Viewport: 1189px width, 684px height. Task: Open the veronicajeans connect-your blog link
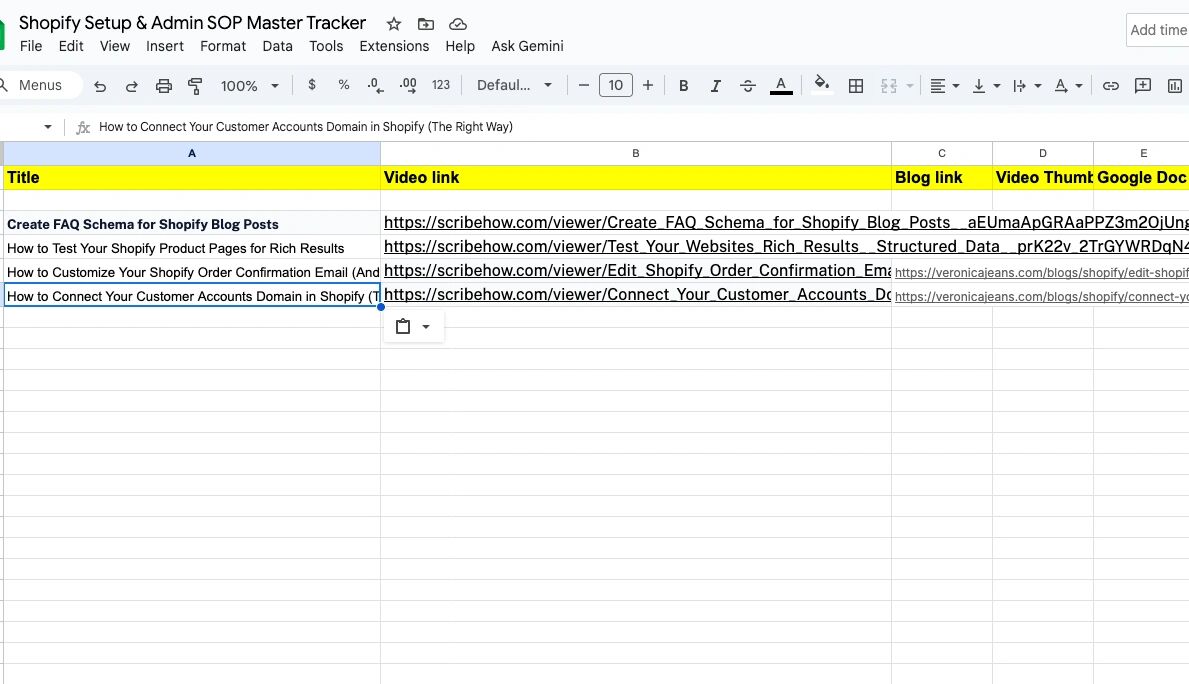click(1041, 297)
